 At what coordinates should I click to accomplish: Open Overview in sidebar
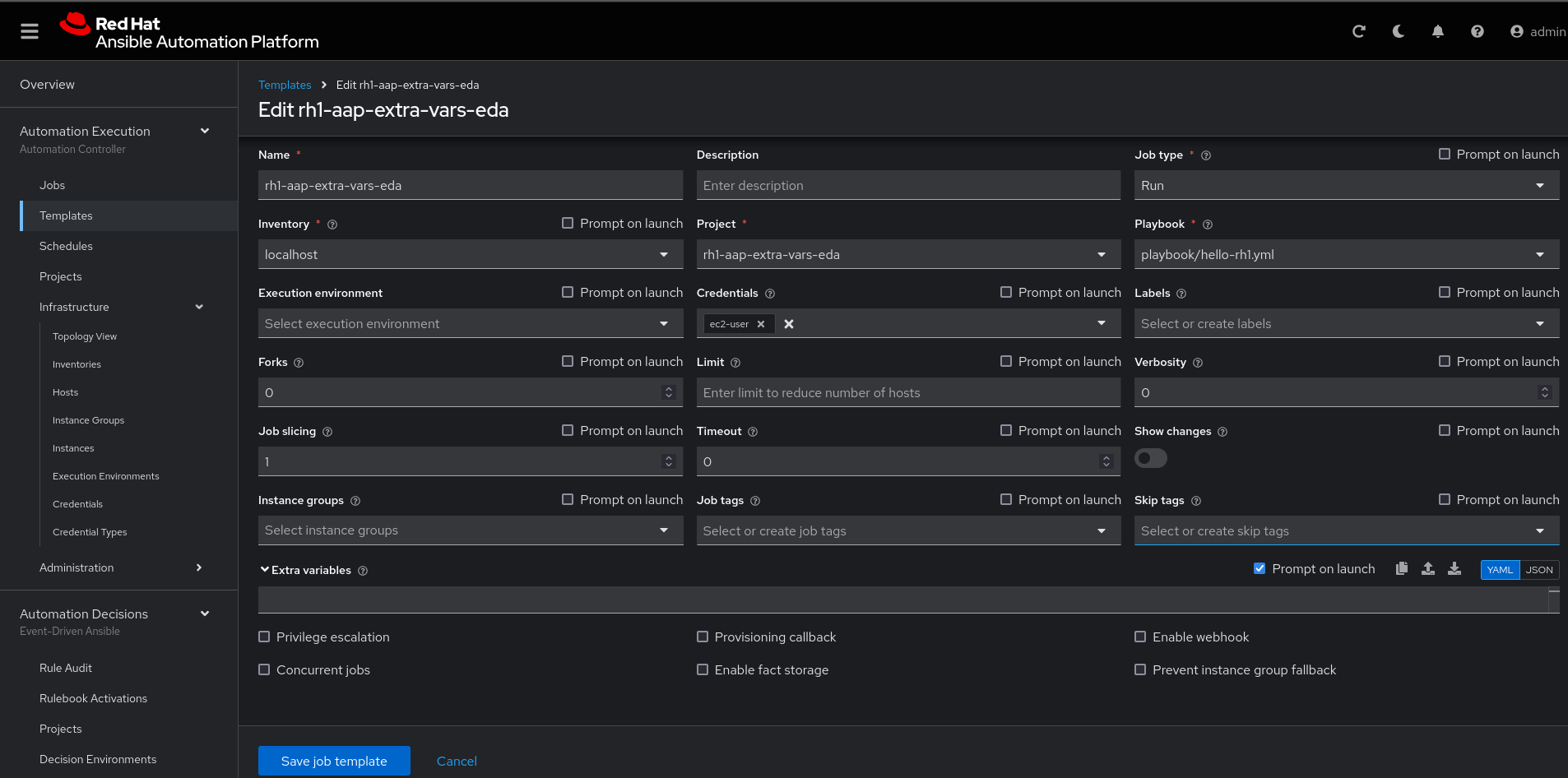[x=47, y=84]
